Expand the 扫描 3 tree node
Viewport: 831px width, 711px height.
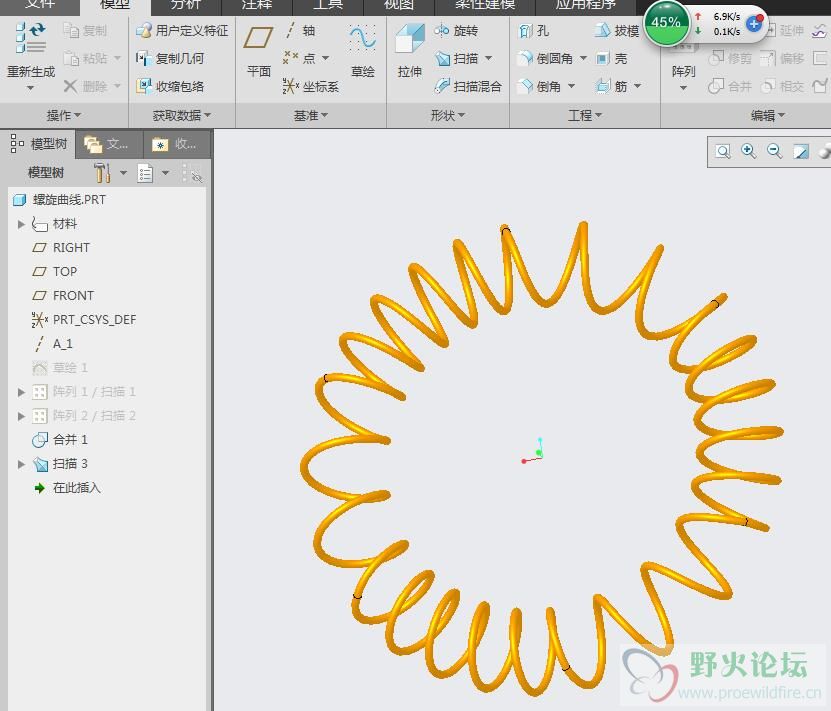(21, 464)
